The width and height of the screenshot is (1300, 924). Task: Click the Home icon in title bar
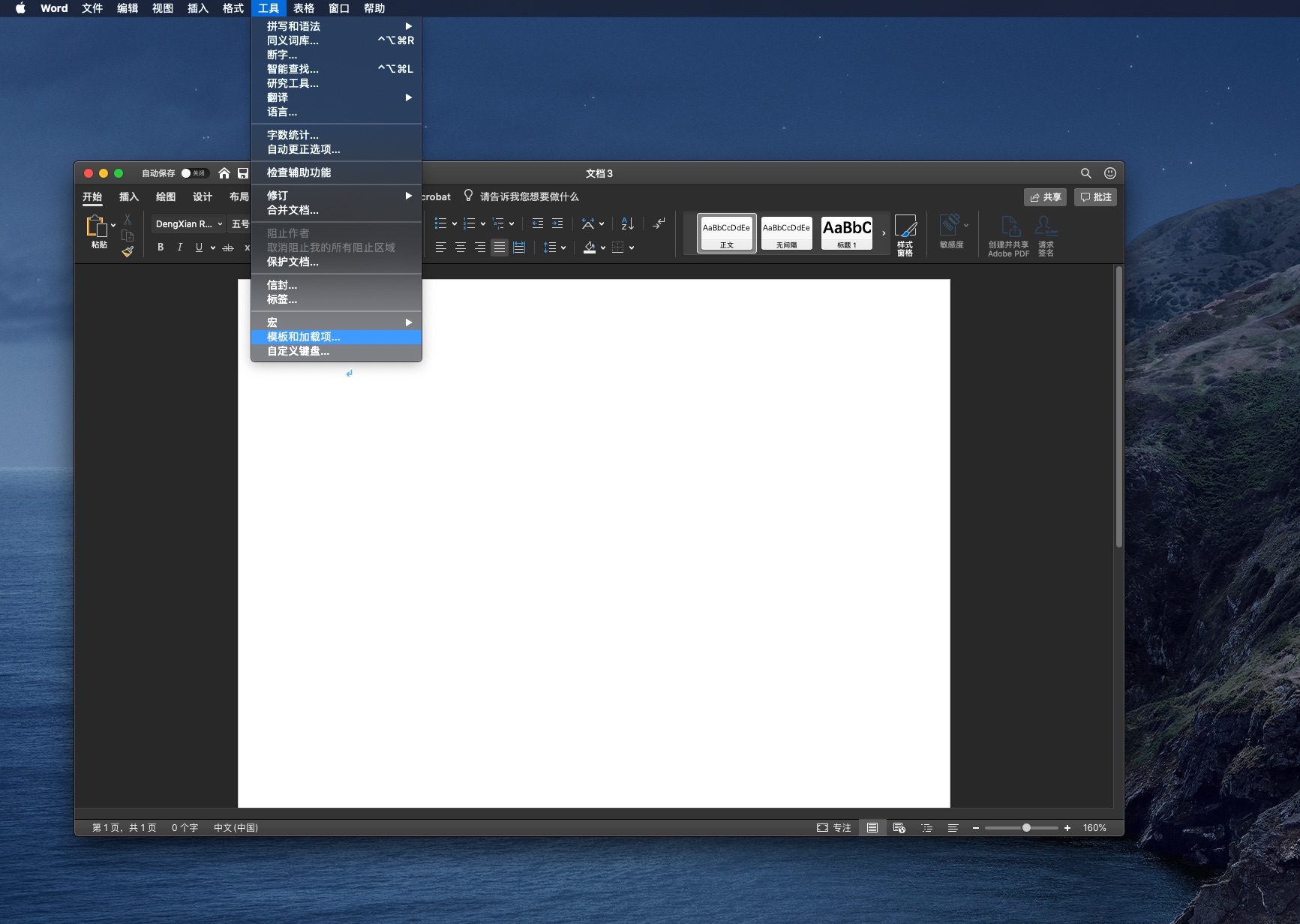[x=224, y=173]
